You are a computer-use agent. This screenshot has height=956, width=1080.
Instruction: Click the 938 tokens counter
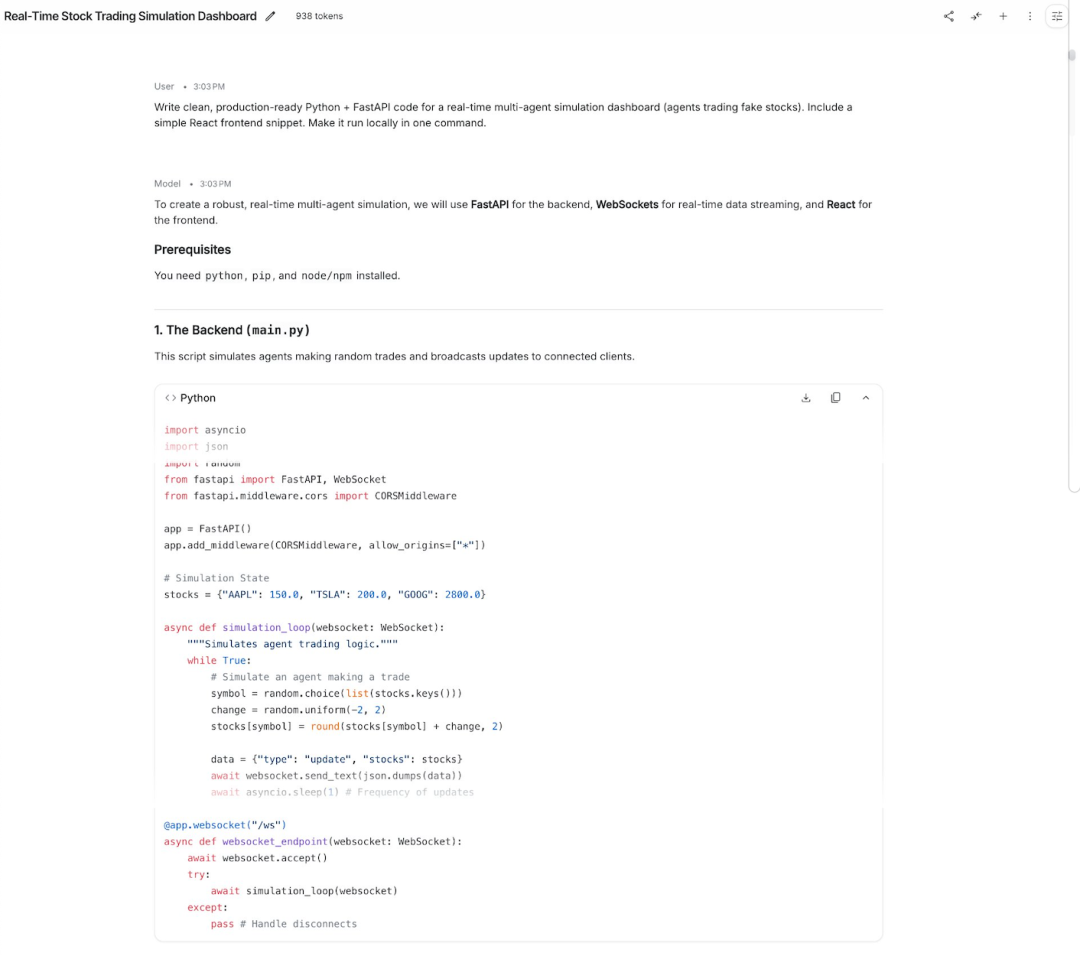pyautogui.click(x=319, y=16)
